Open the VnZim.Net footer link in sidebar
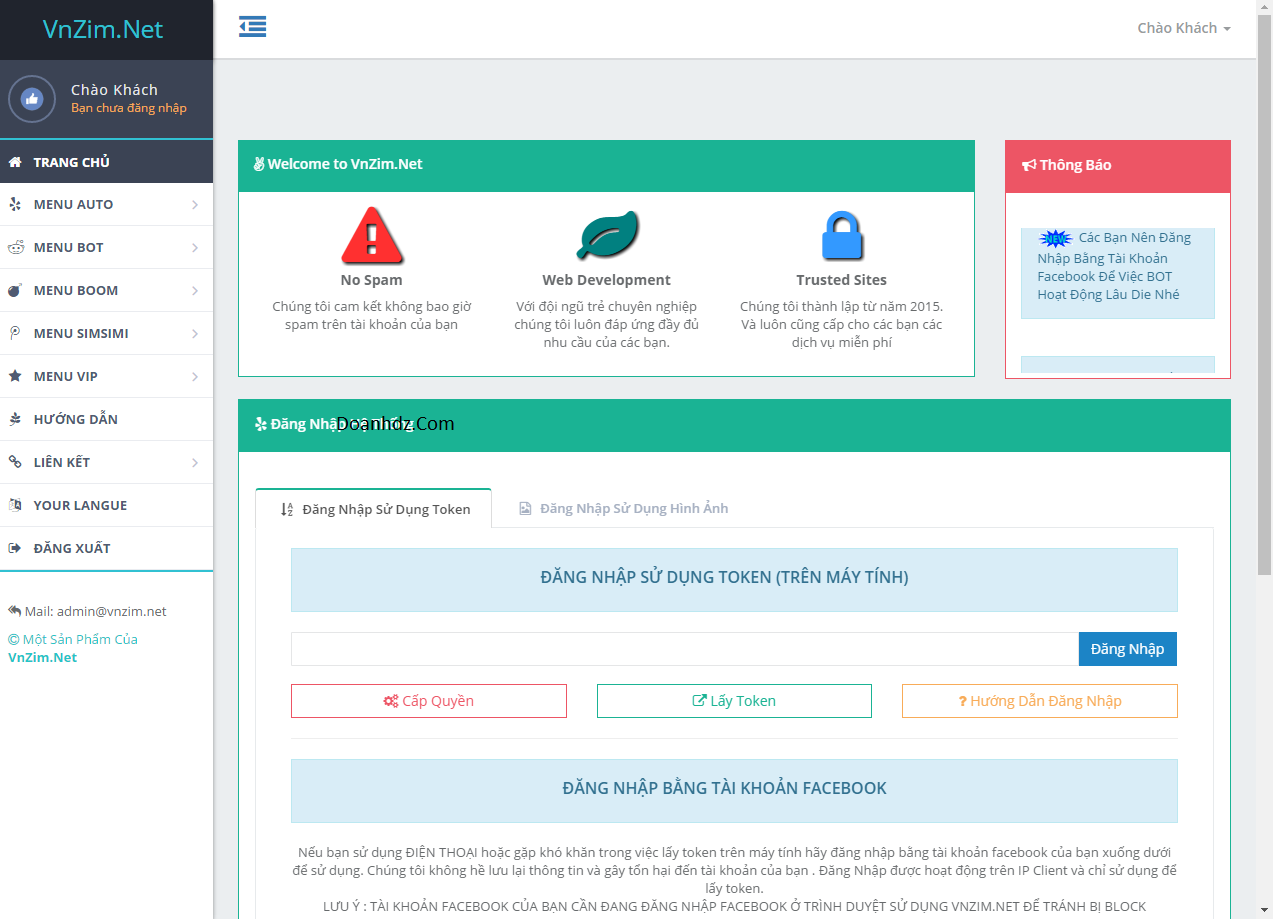 [43, 658]
